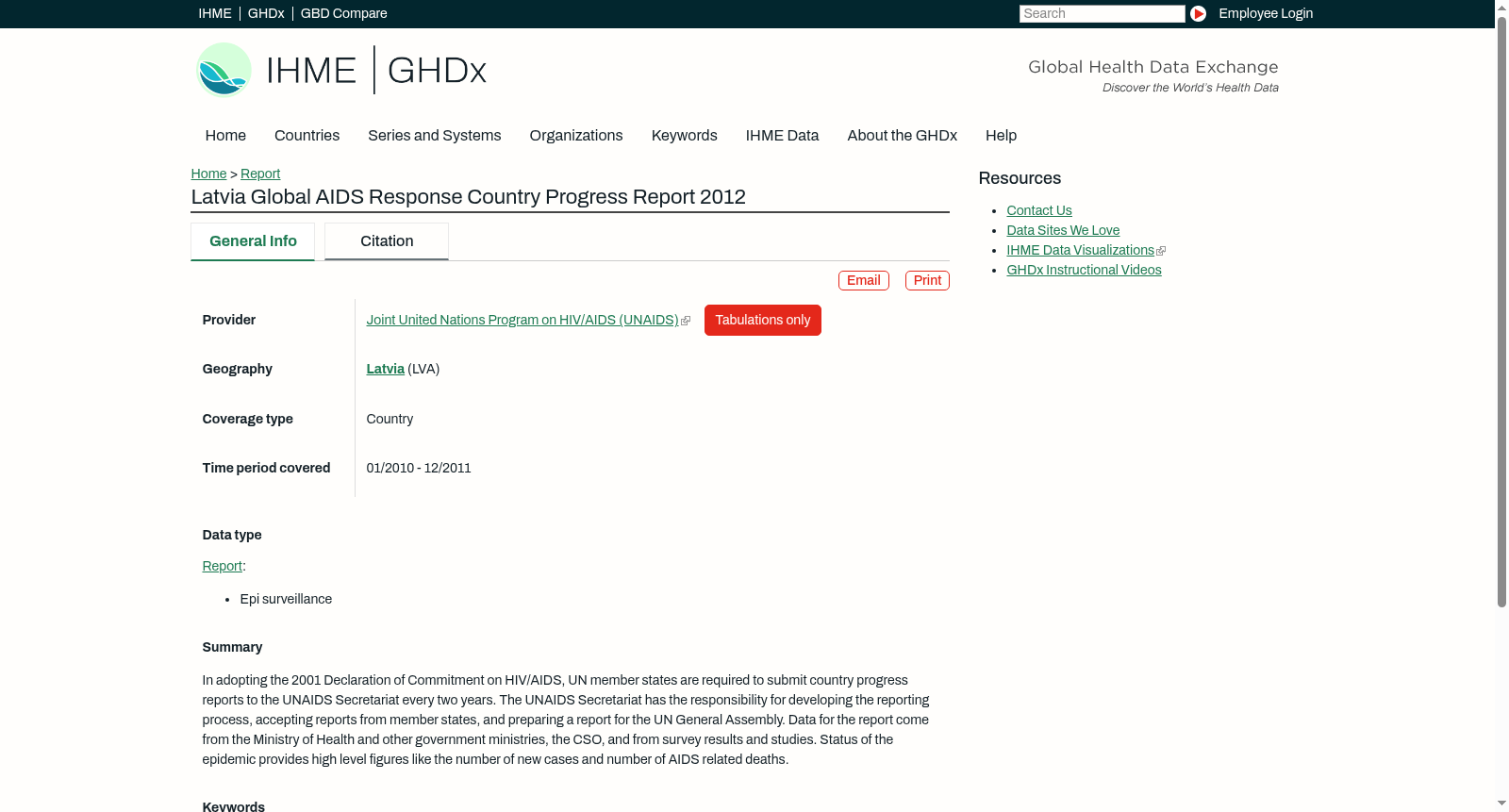Image resolution: width=1509 pixels, height=812 pixels.
Task: Open the Latvia geography link
Action: [385, 369]
